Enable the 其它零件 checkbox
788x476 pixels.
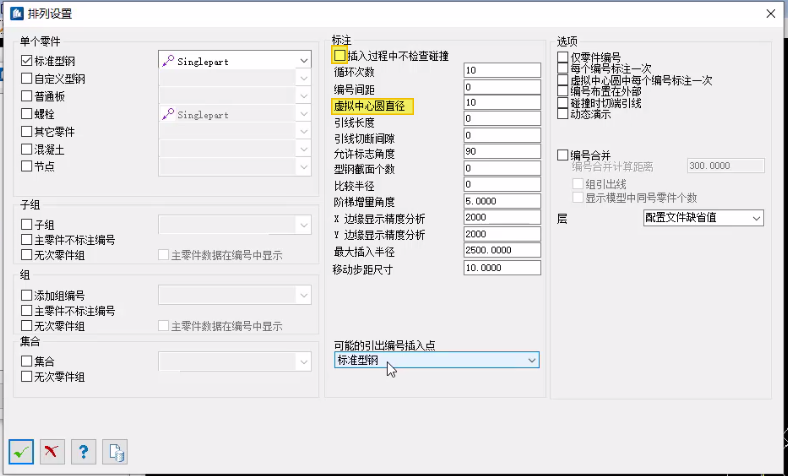(27, 132)
